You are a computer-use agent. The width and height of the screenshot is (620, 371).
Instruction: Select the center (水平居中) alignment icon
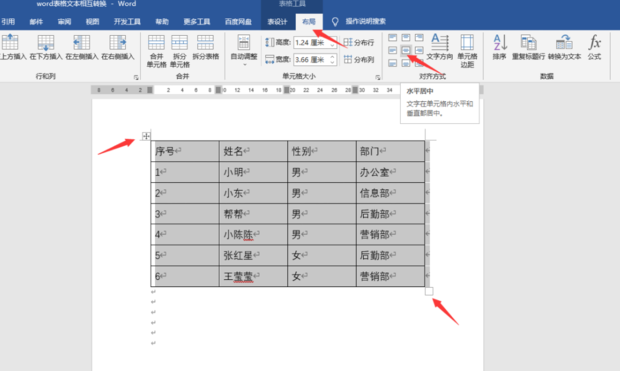(x=406, y=50)
